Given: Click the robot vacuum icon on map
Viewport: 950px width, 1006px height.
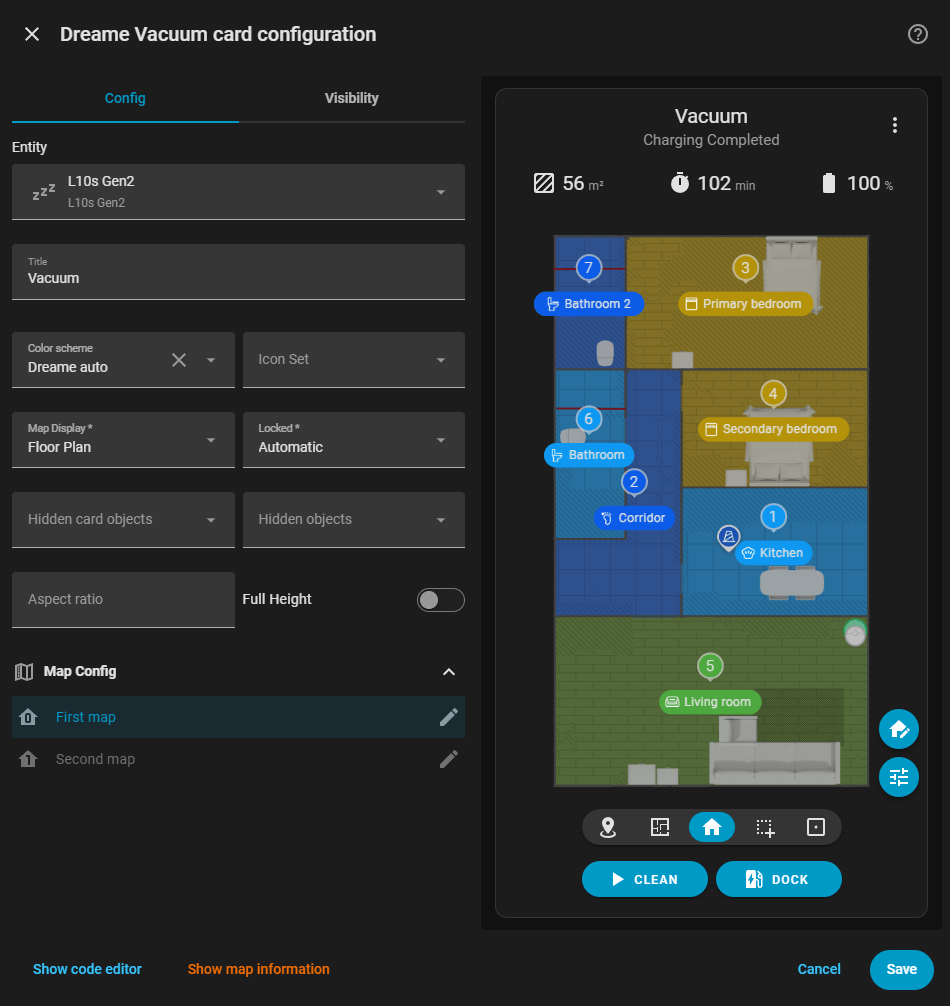Looking at the screenshot, I should 854,633.
